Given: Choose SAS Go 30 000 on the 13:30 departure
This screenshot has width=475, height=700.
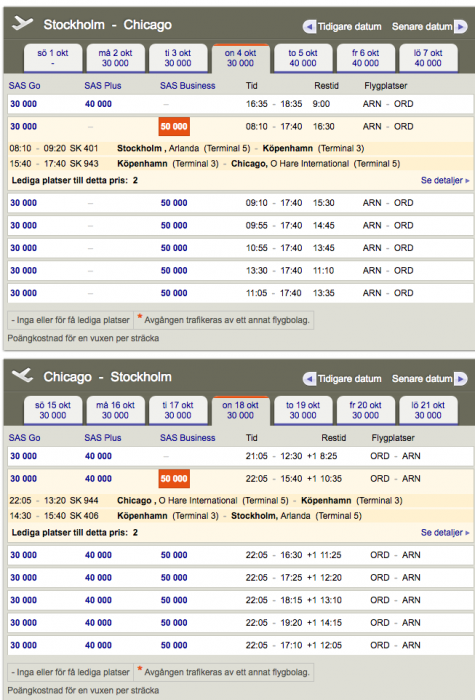Looking at the screenshot, I should pos(24,271).
